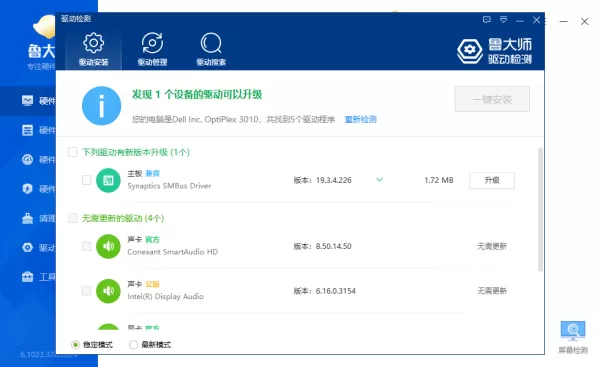
Task: Click the 主板 motherboard driver icon
Action: [x=108, y=180]
